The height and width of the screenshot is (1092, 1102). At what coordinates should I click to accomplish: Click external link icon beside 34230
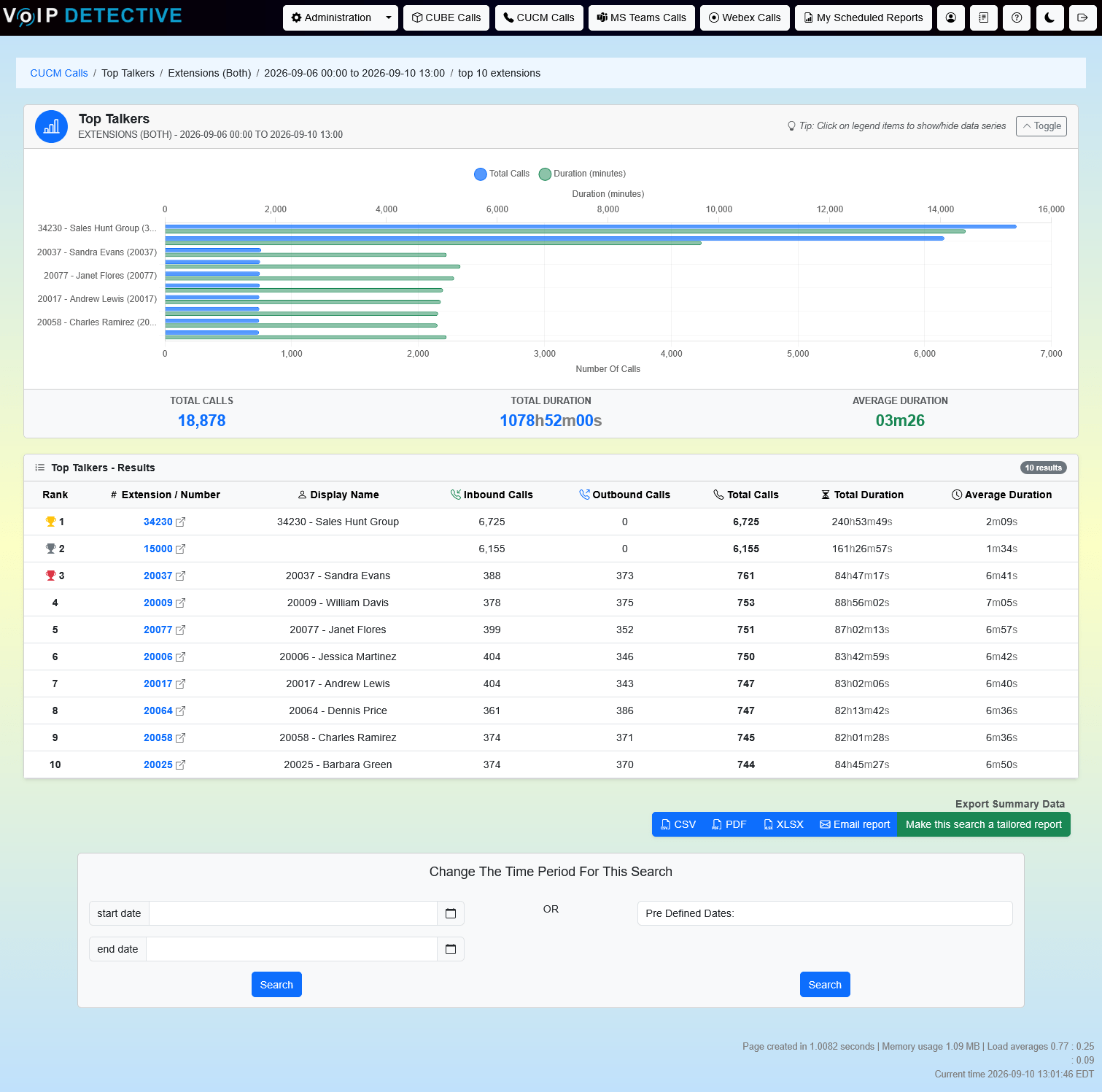(x=181, y=522)
